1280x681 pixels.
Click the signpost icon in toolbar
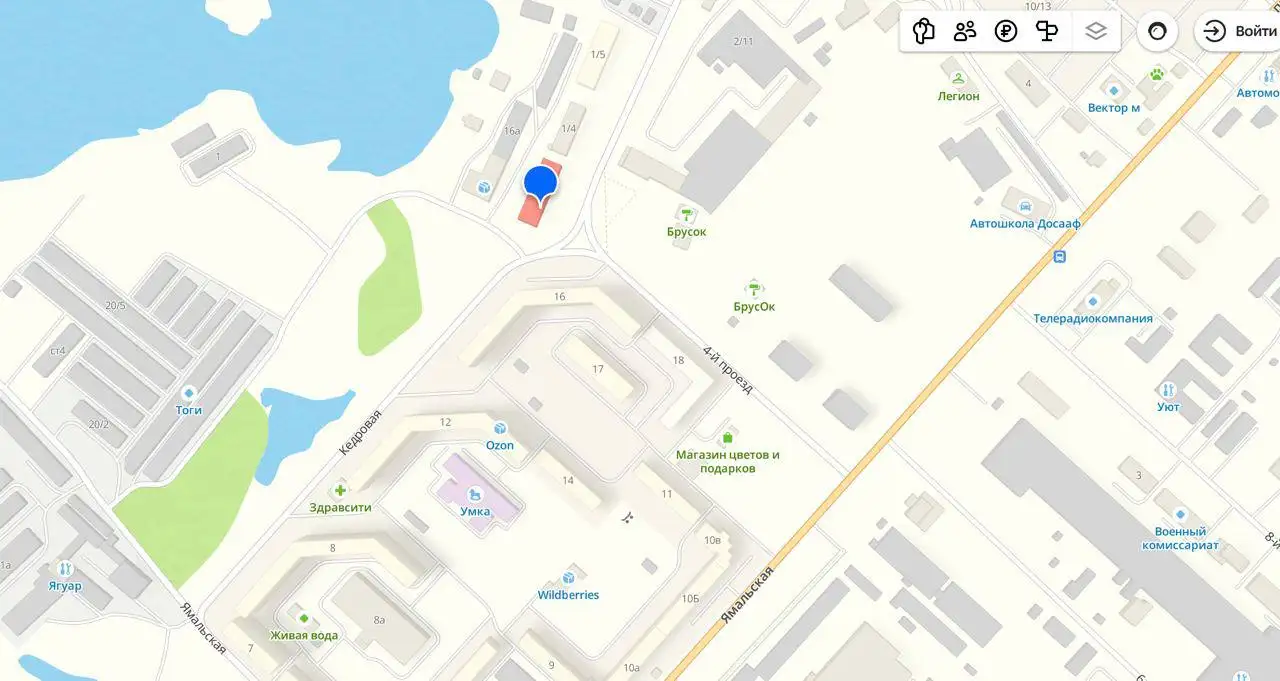point(1047,31)
